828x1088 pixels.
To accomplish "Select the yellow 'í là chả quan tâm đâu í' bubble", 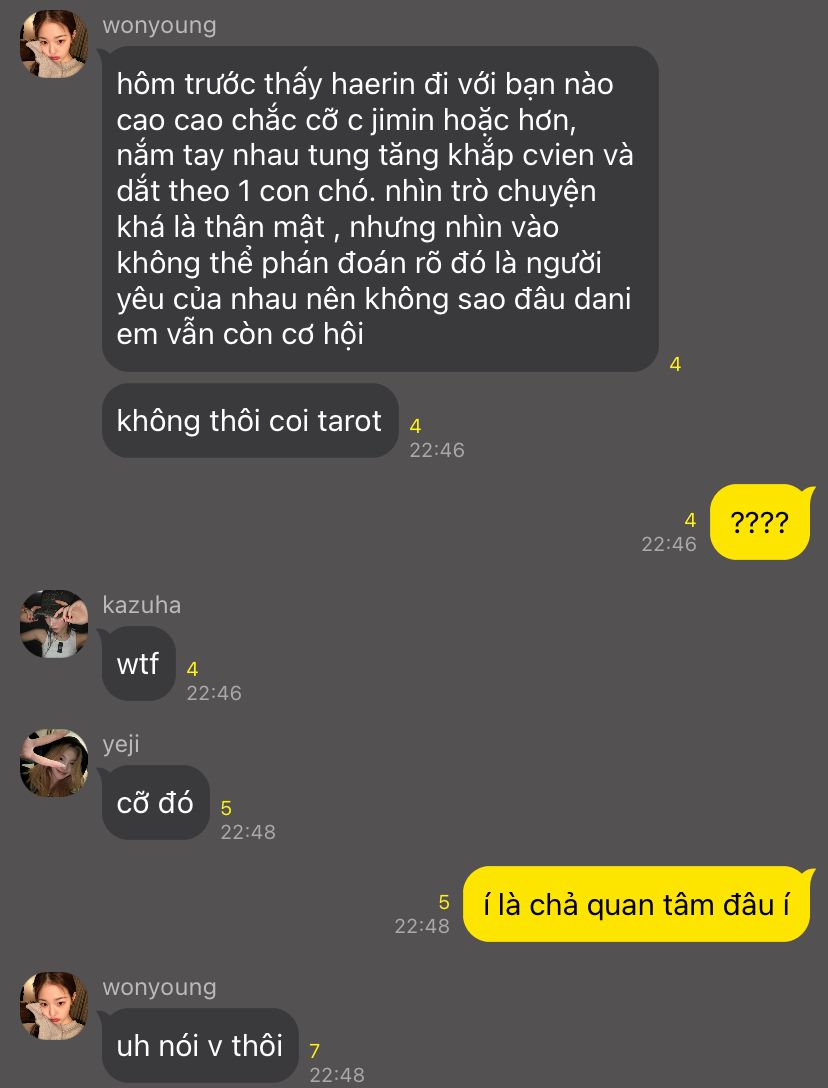I will pyautogui.click(x=637, y=905).
